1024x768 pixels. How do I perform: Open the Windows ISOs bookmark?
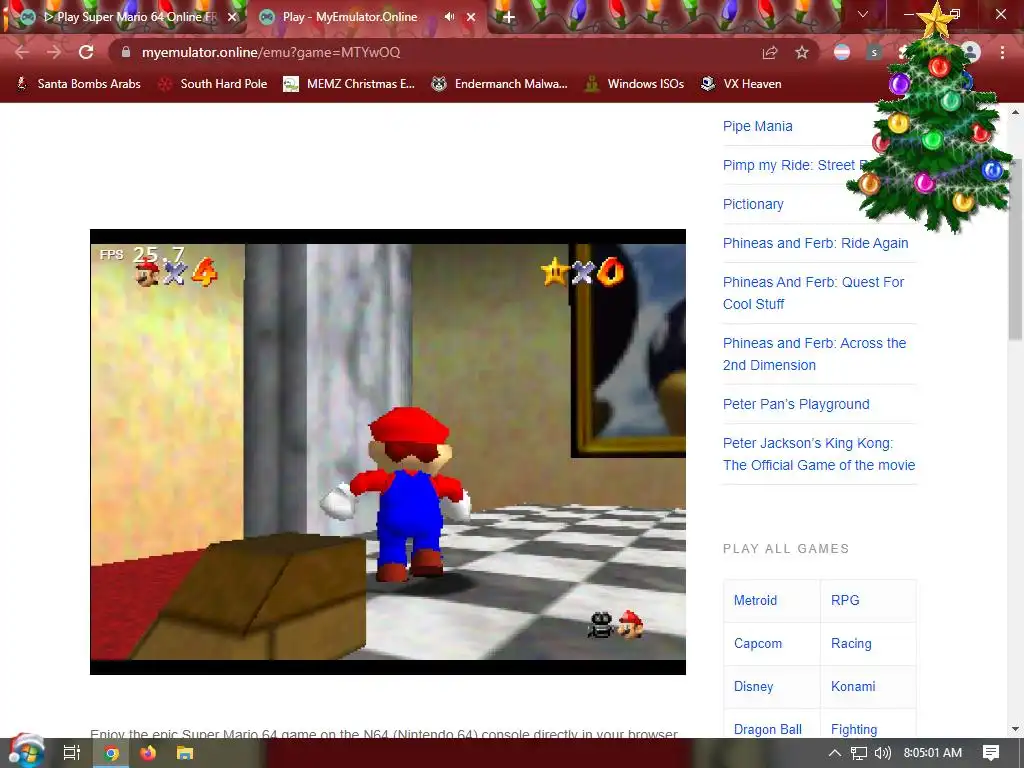(634, 84)
